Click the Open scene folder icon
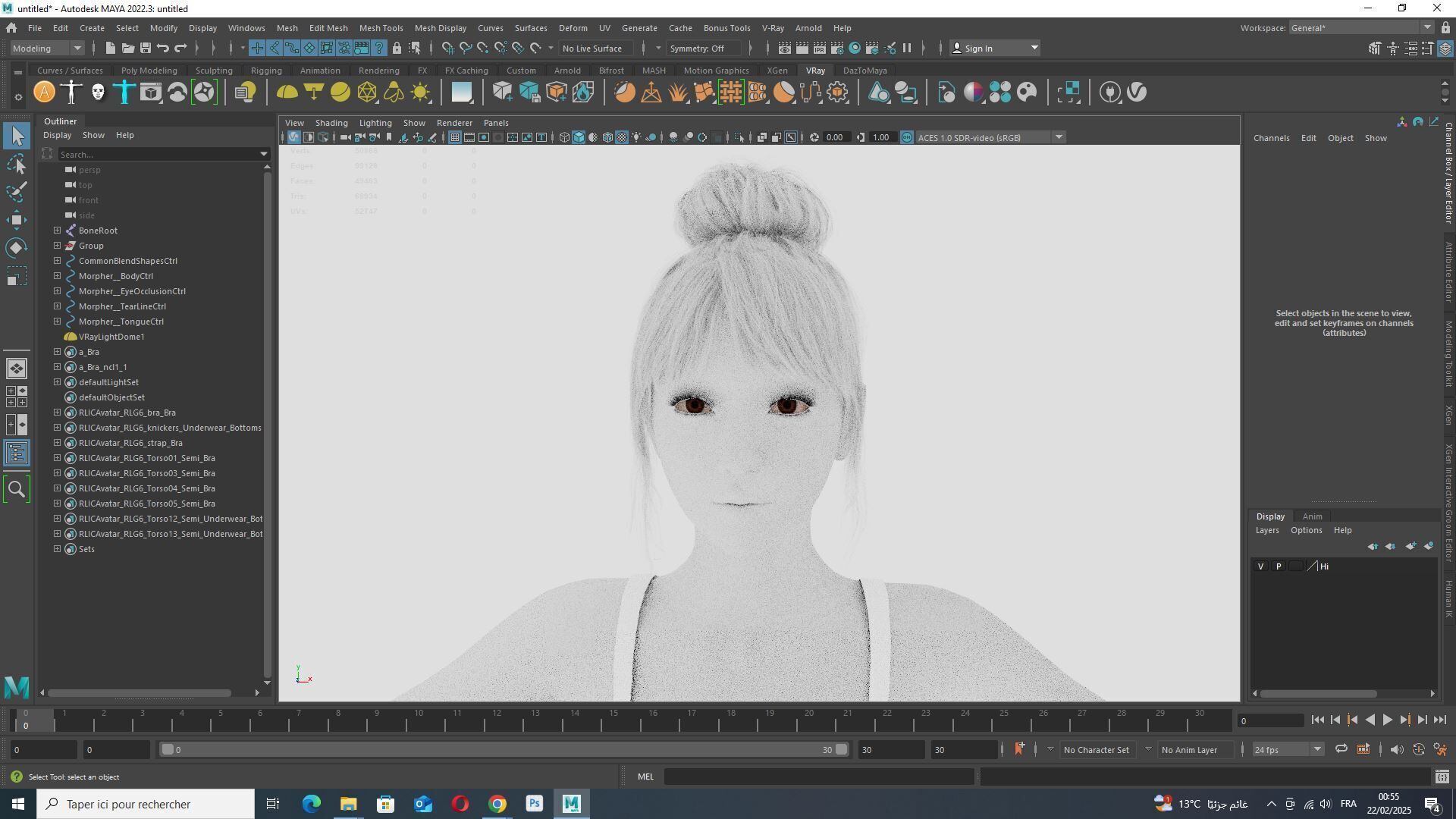 pyautogui.click(x=128, y=48)
